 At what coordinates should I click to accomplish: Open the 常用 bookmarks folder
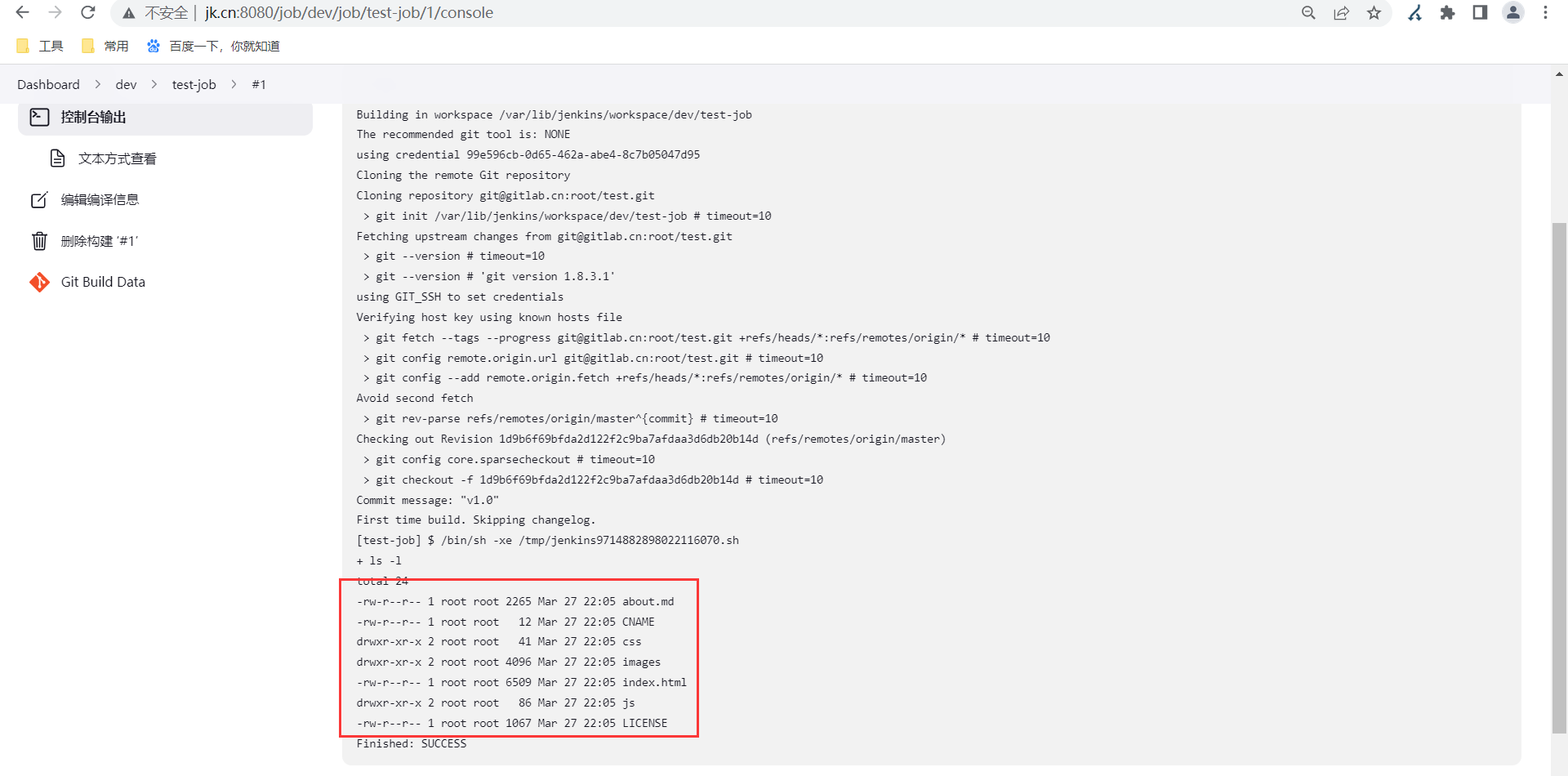tap(105, 46)
